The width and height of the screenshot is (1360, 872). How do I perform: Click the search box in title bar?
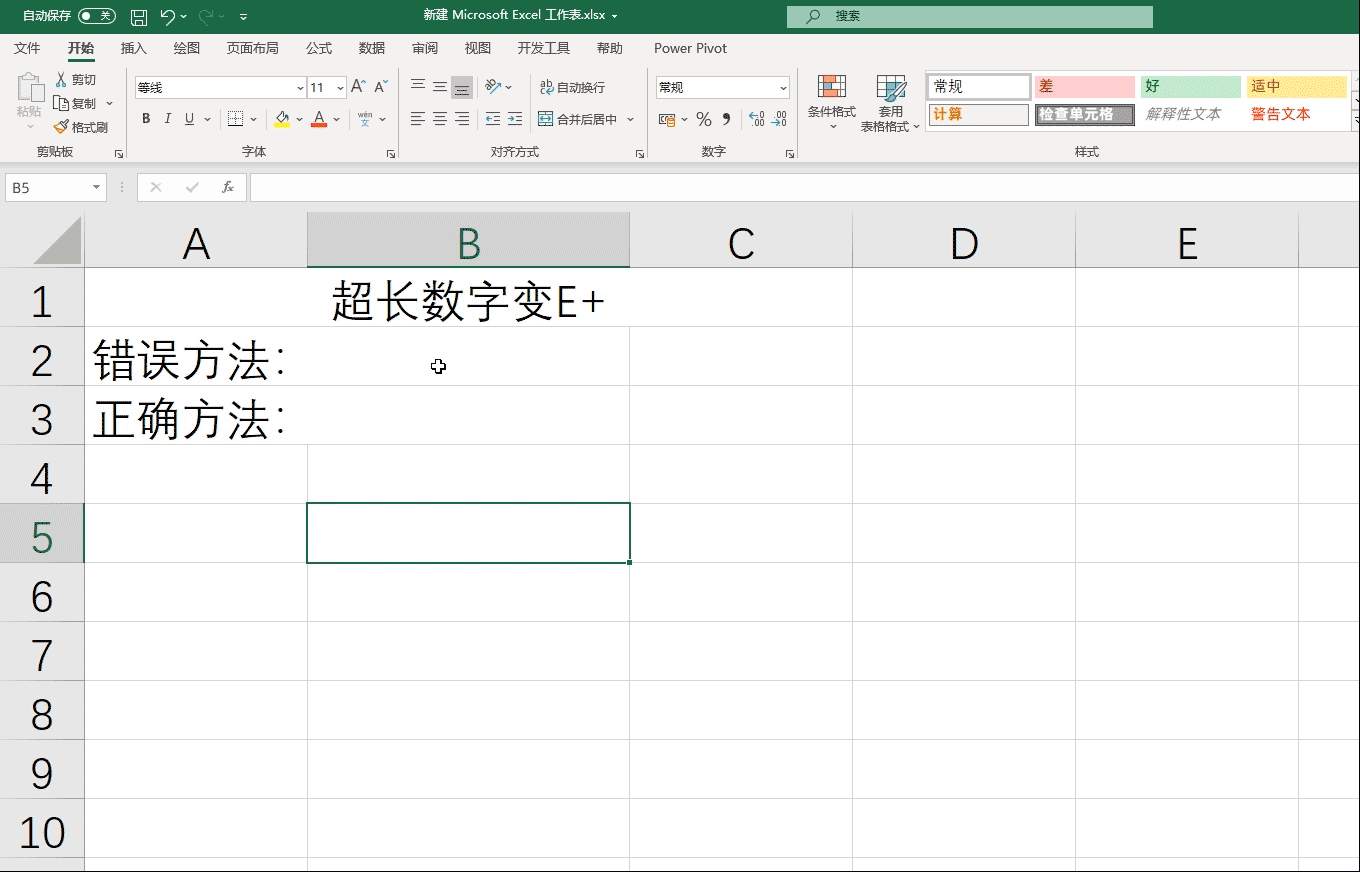(x=970, y=16)
